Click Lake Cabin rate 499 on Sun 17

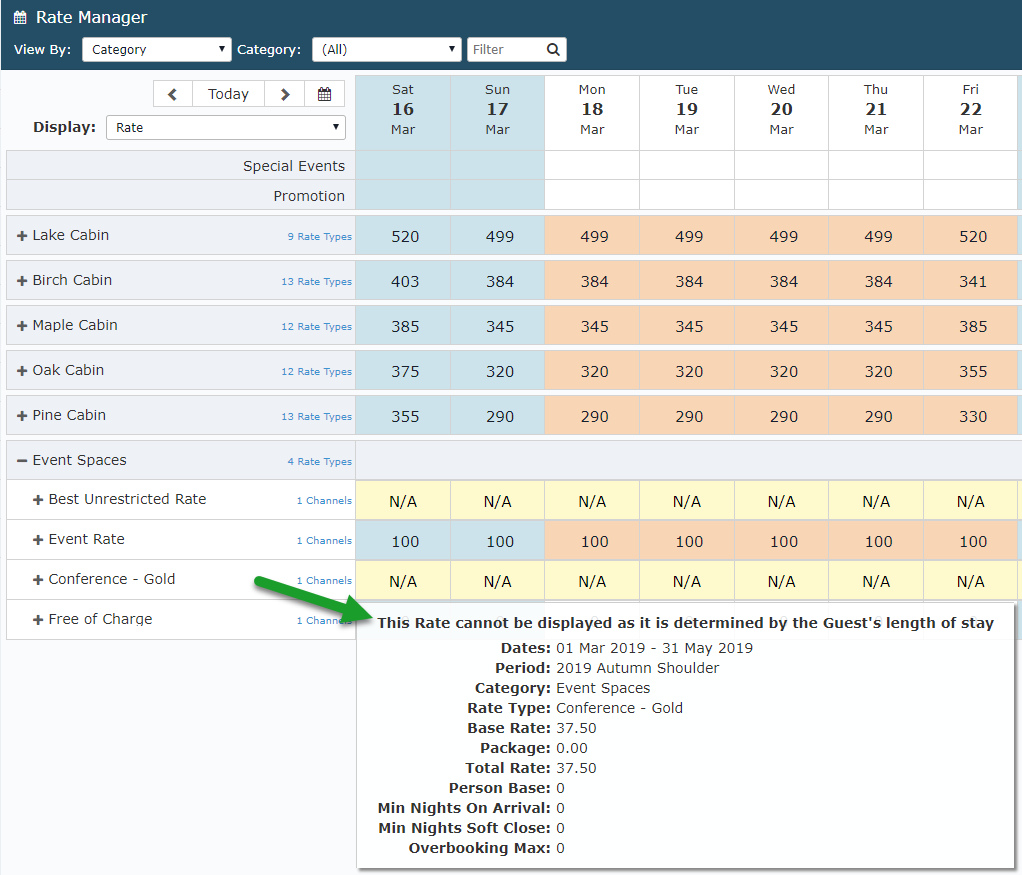tap(497, 236)
